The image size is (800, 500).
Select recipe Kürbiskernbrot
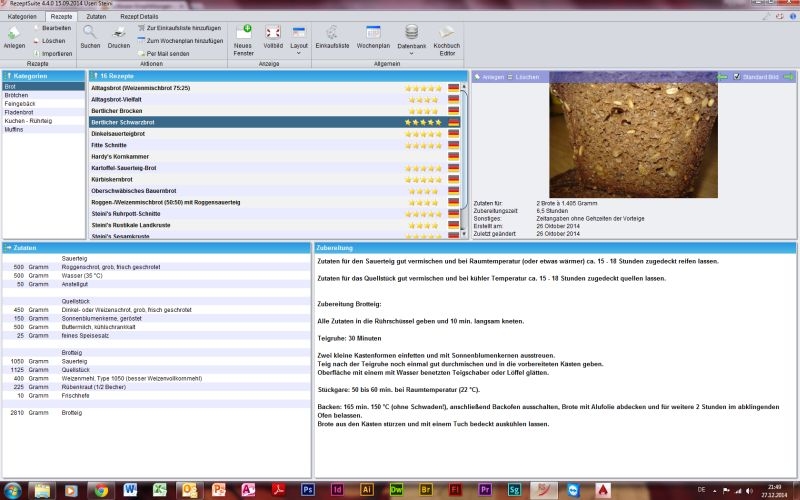coord(274,180)
